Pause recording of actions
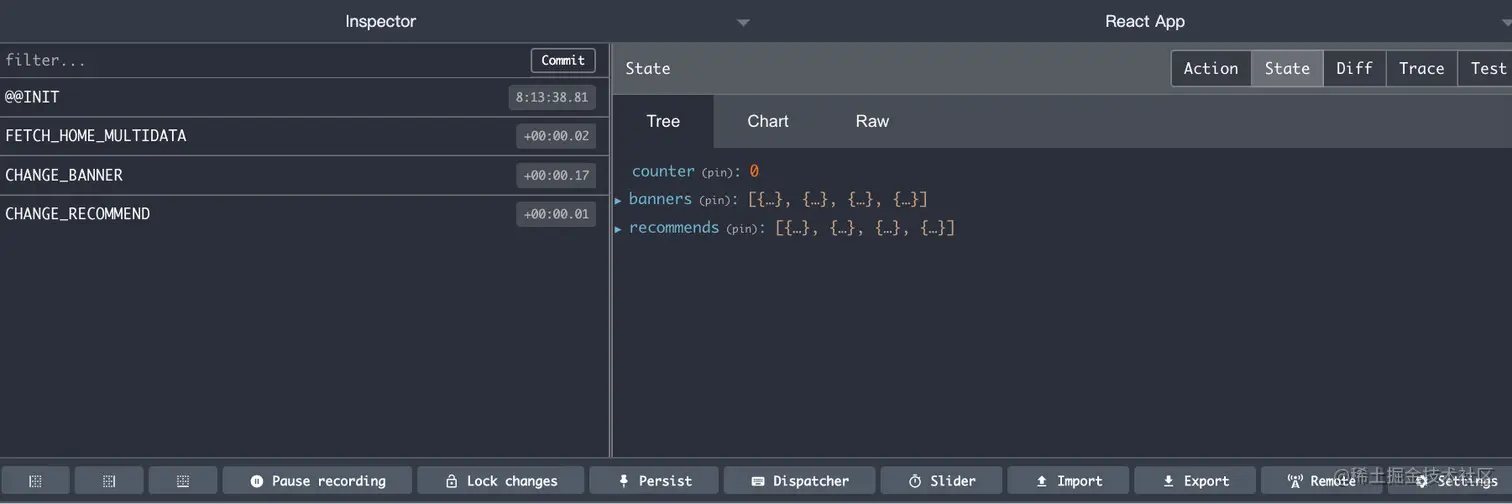 [x=317, y=481]
